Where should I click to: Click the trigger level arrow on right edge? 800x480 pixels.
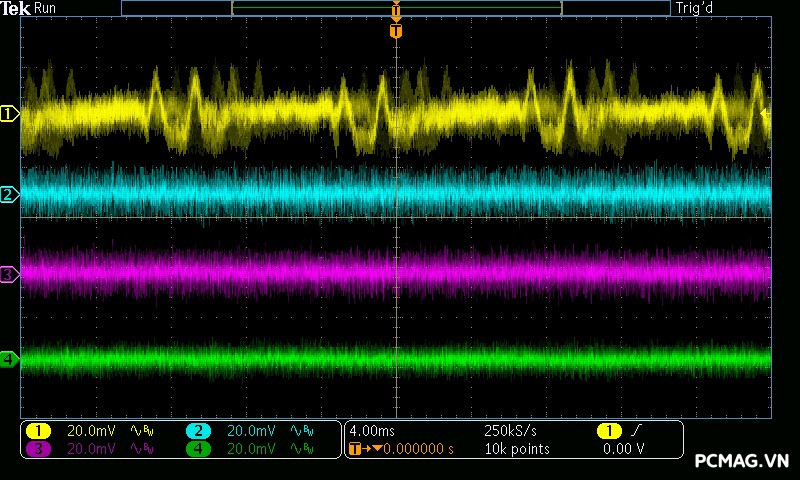766,114
